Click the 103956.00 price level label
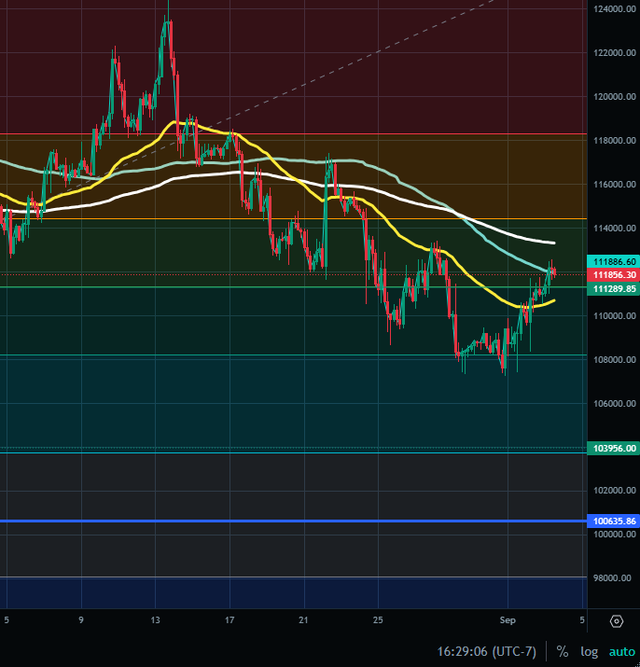 click(x=614, y=448)
